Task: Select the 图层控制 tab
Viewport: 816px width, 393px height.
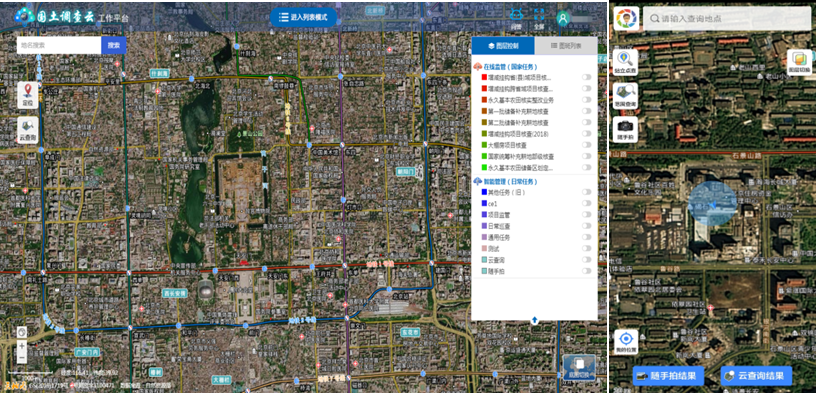Action: click(x=503, y=46)
